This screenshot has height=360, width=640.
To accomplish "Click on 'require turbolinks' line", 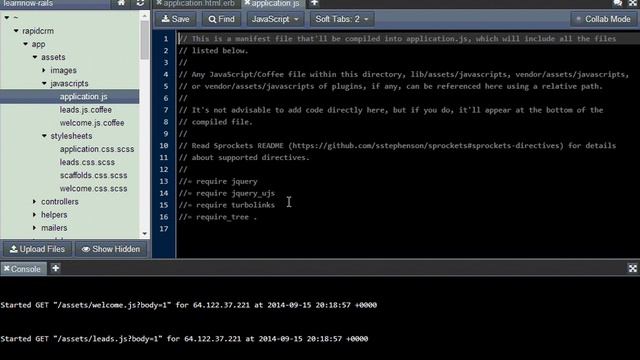I will [x=227, y=205].
